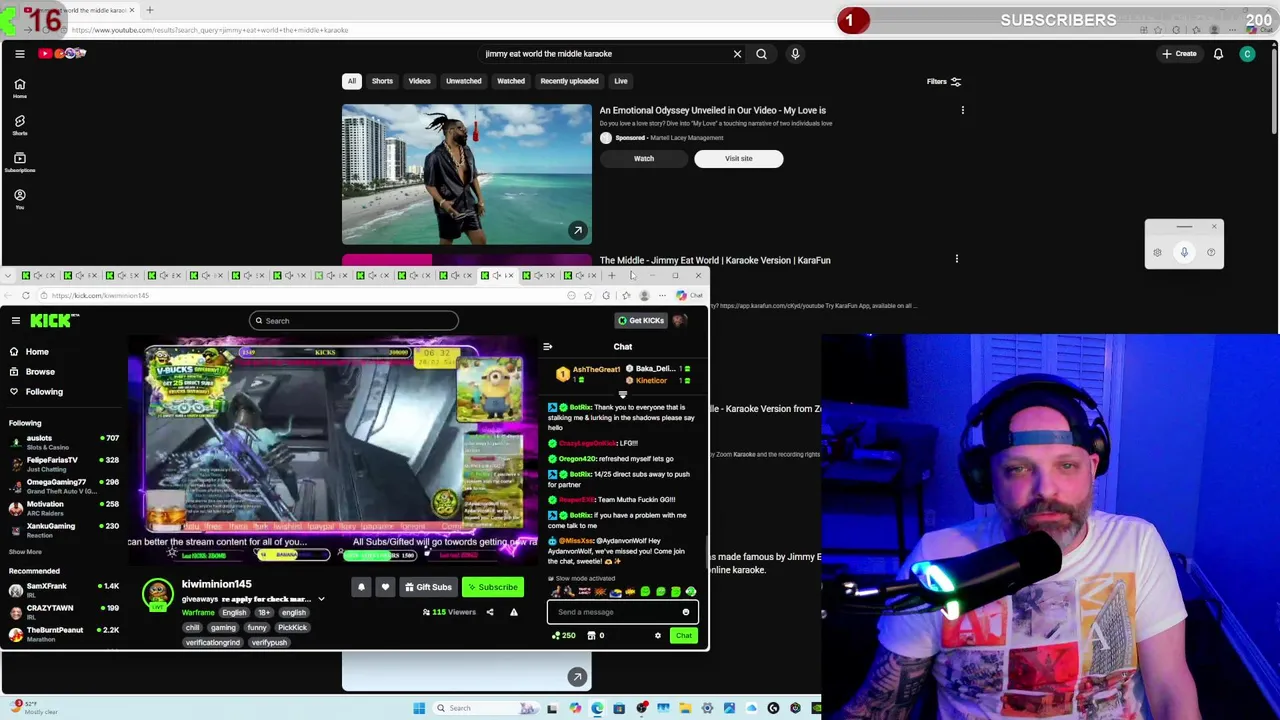Open Windows Settings from the taskbar
The height and width of the screenshot is (720, 1280).
point(707,708)
